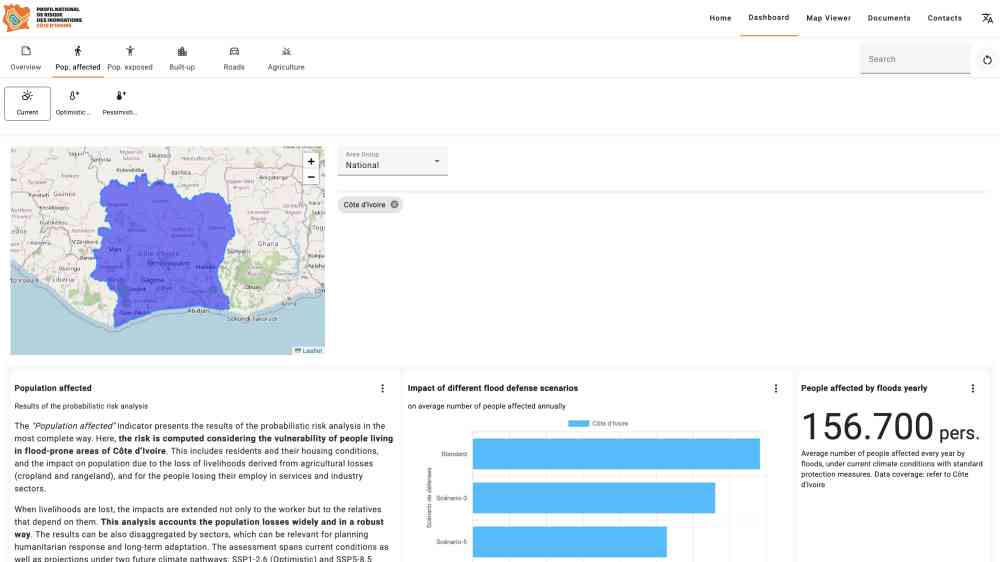The height and width of the screenshot is (562, 1000).
Task: Select the Current climate scenario
Action: (x=27, y=103)
